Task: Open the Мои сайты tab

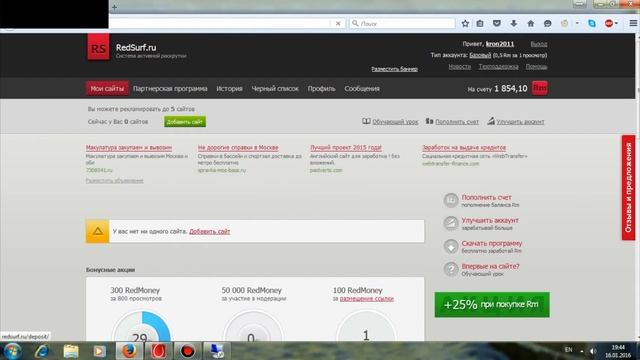Action: tap(107, 88)
